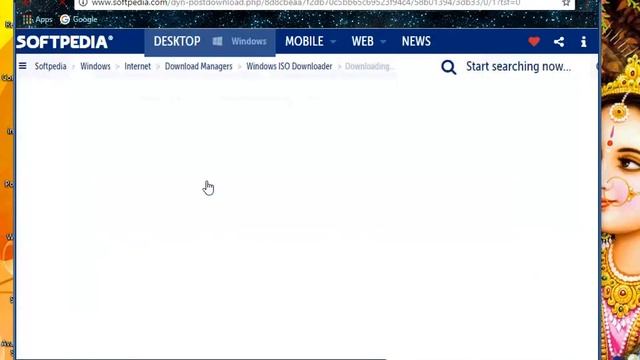Open Download Managers breadcrumb
The width and height of the screenshot is (640, 360).
[198, 66]
